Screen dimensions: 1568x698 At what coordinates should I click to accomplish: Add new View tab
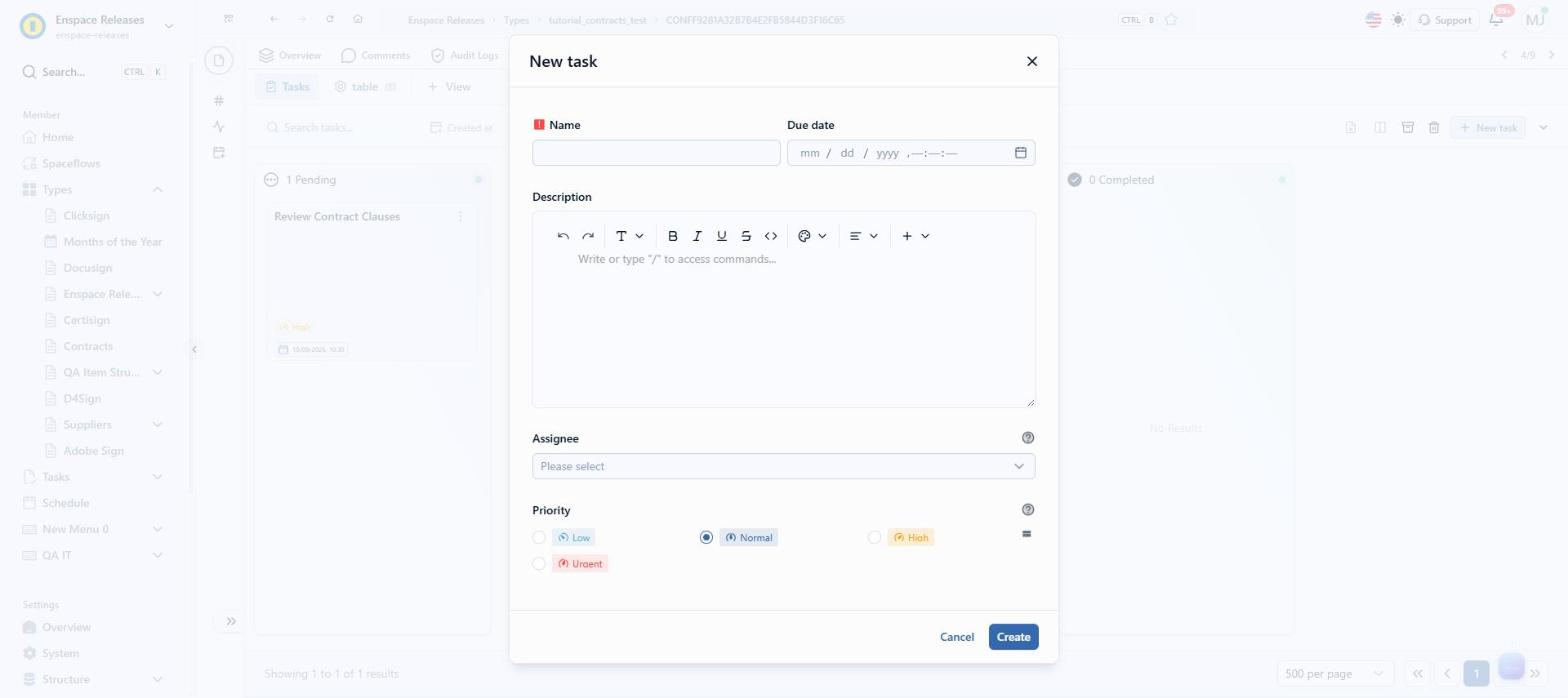449,87
